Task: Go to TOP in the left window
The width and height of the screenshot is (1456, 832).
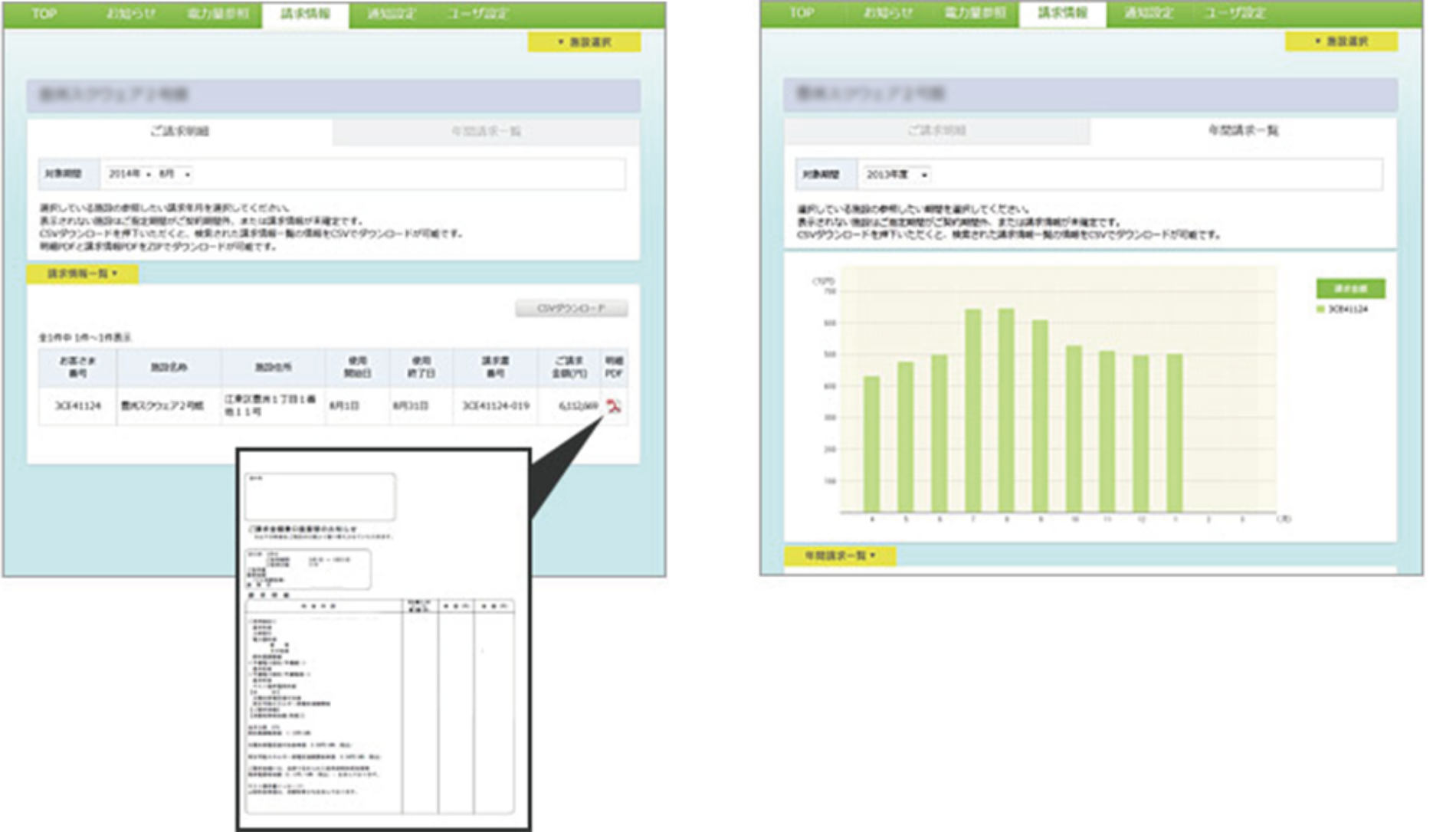Action: tap(44, 14)
